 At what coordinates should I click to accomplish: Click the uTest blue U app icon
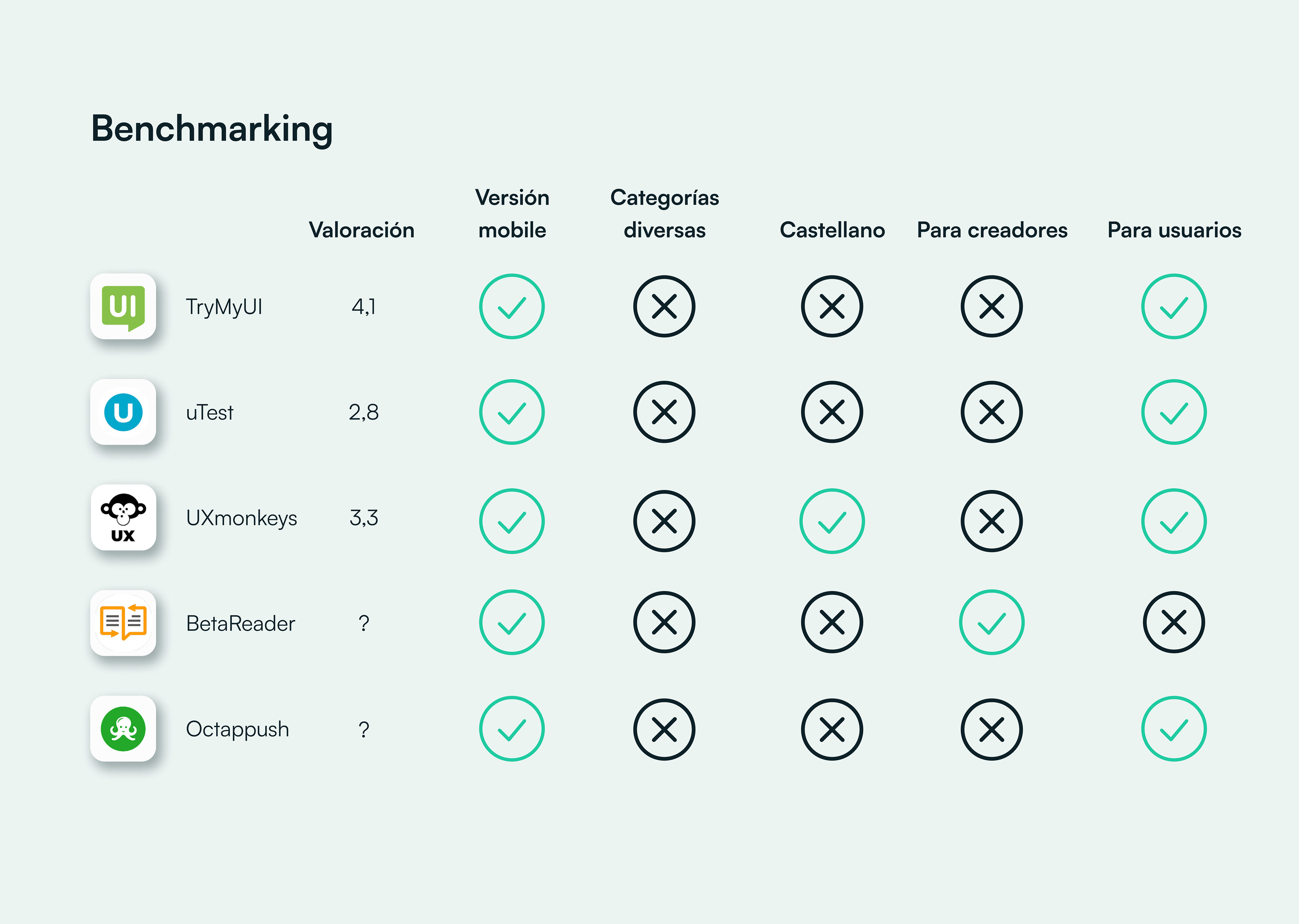pos(123,412)
